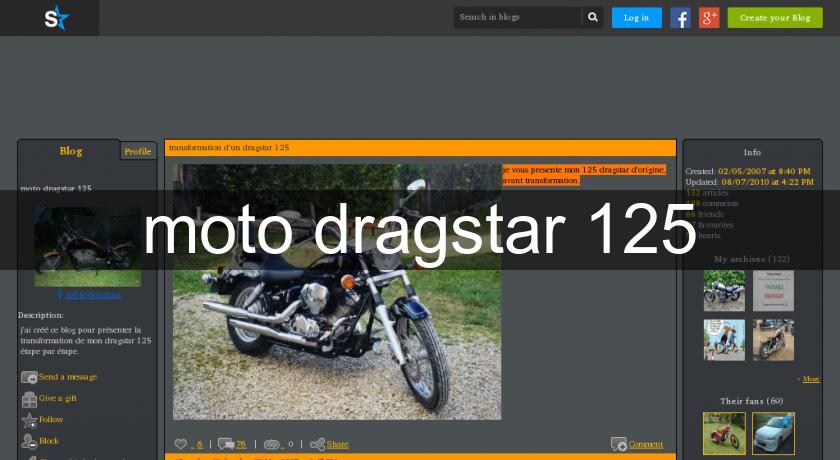Image resolution: width=840 pixels, height=460 pixels.
Task: Click the Block user icon
Action: point(29,442)
